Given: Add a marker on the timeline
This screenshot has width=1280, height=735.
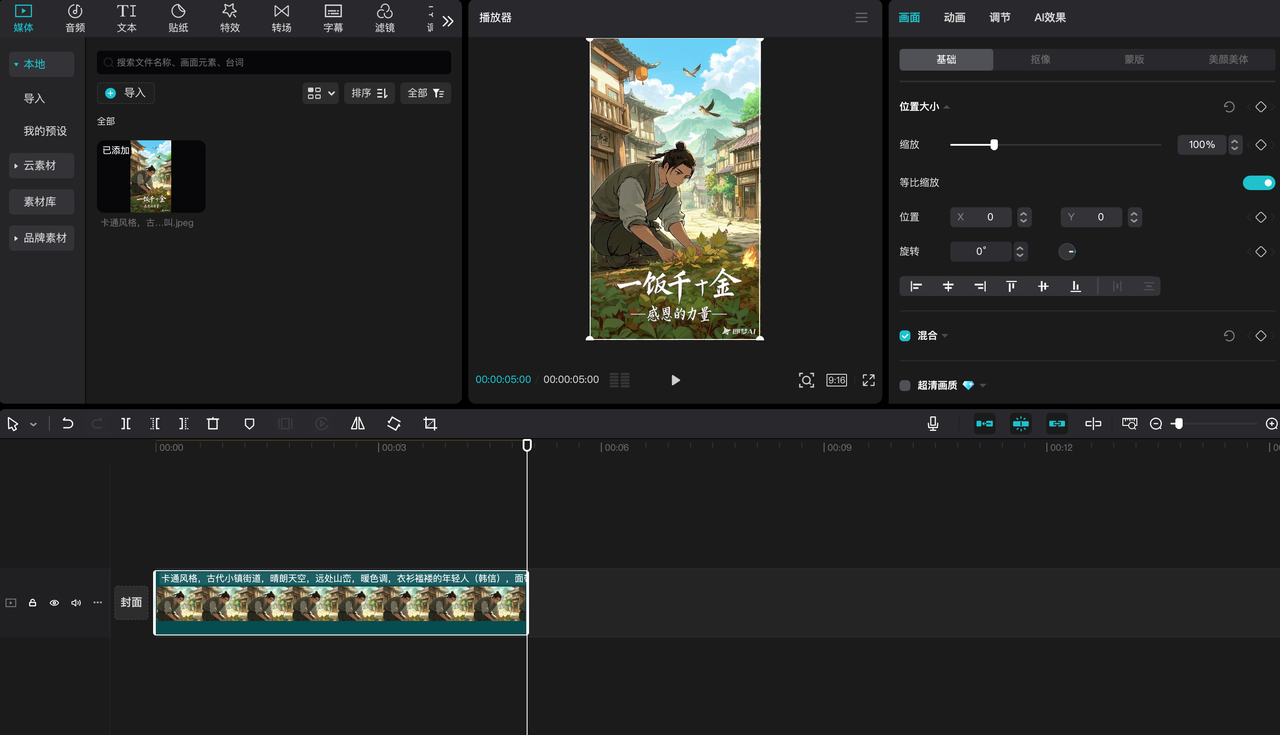Looking at the screenshot, I should click(x=250, y=424).
